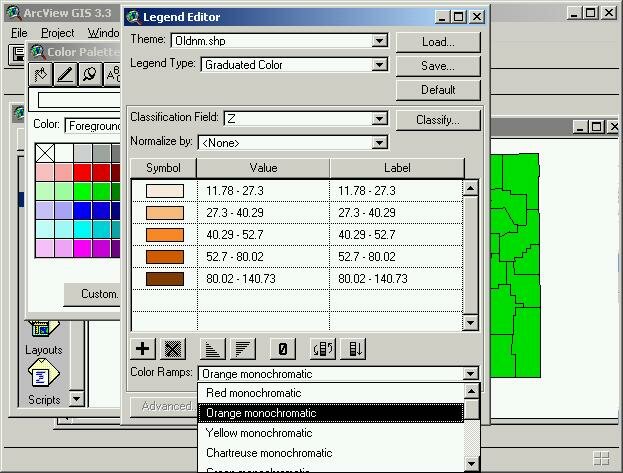This screenshot has width=623, height=473.
Task: Select Orange monochromatic in ramp list
Action: point(331,413)
